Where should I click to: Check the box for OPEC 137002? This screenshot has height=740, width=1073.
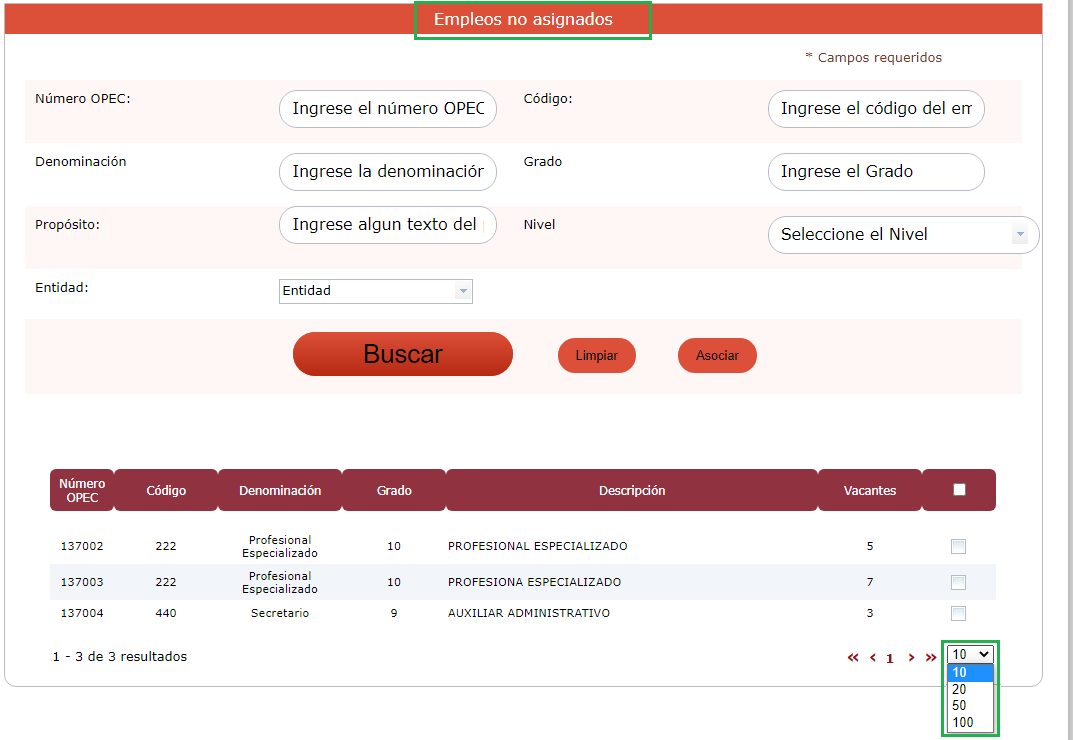[958, 546]
